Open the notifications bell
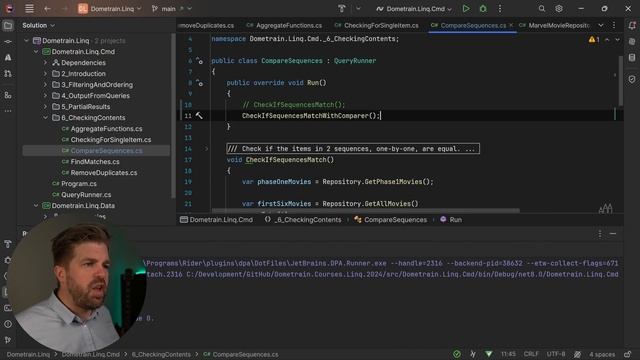 tap(632, 26)
